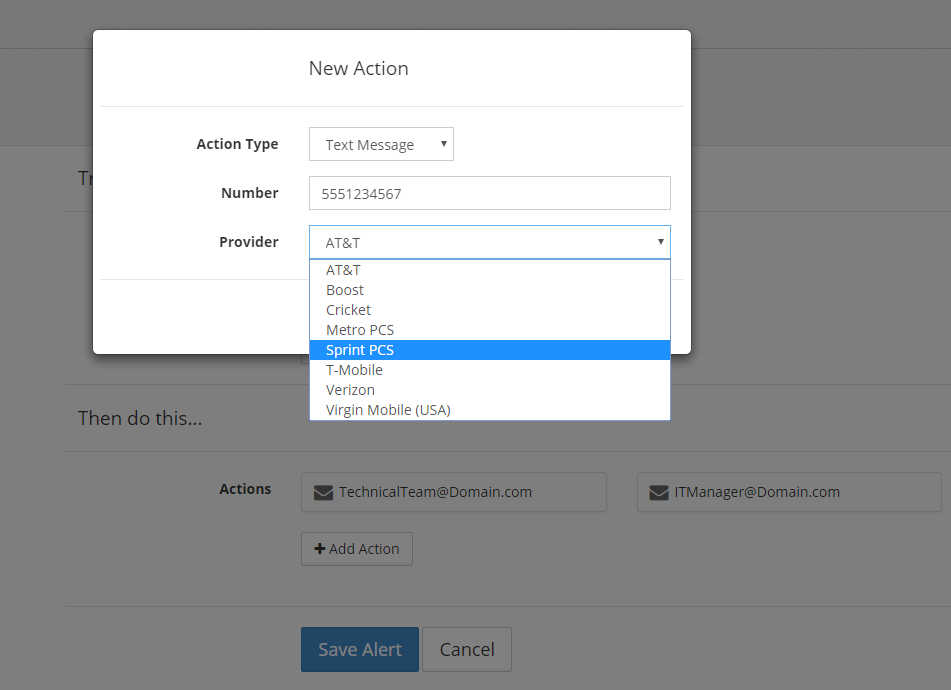Choose AT&T from the provider list
This screenshot has height=690, width=951.
pos(343,270)
